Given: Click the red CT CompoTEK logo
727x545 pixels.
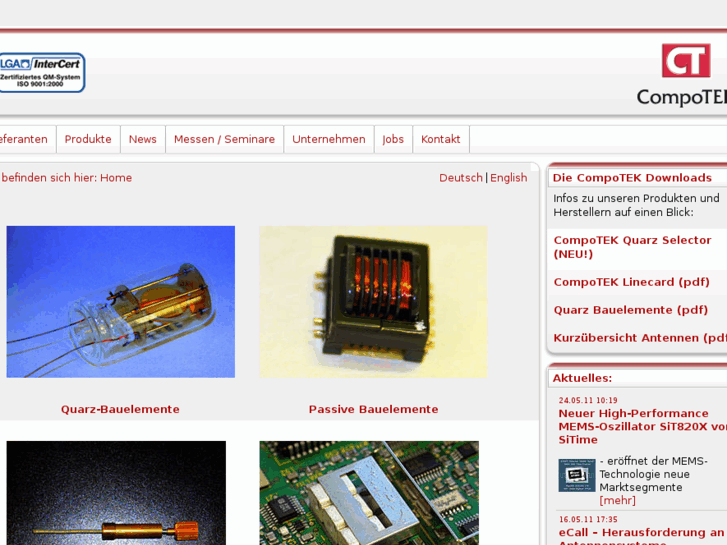Looking at the screenshot, I should 682,75.
